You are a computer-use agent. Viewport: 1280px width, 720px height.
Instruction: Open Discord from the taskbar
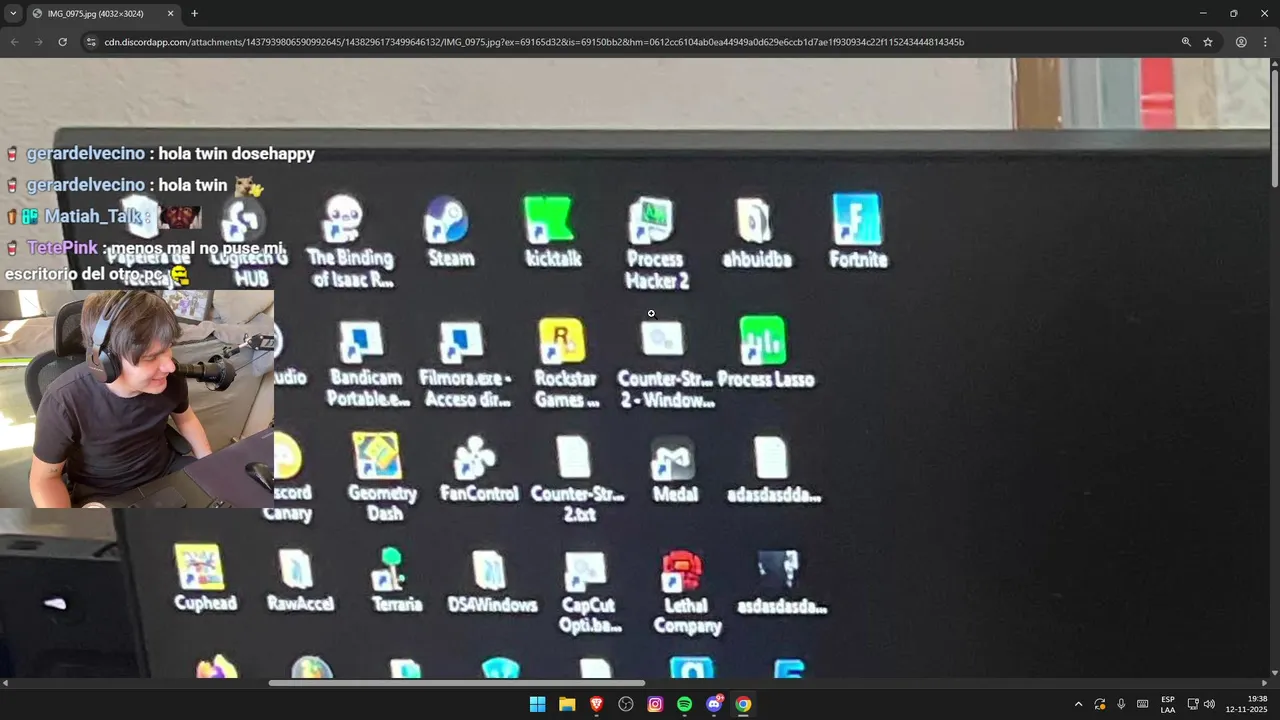tap(714, 704)
